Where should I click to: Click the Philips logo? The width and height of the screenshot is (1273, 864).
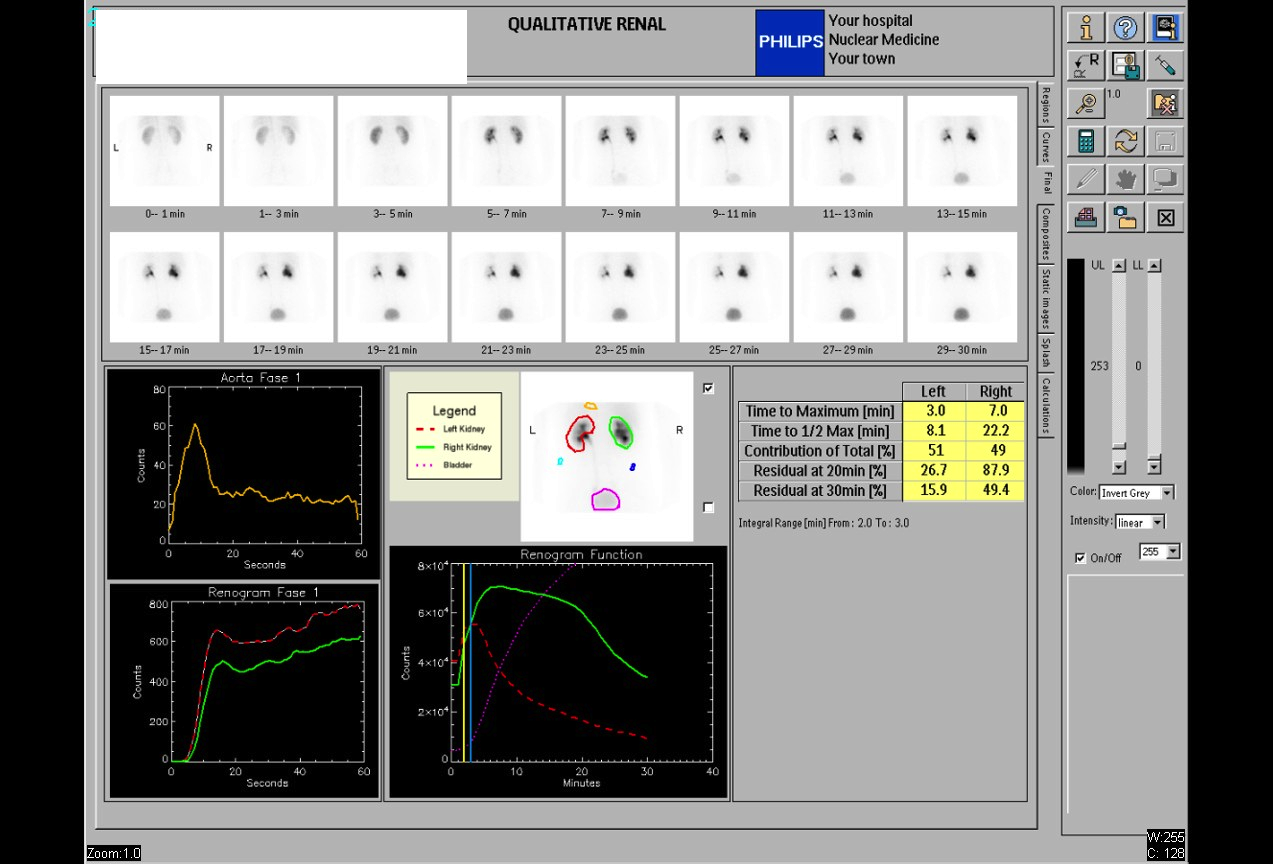click(791, 42)
